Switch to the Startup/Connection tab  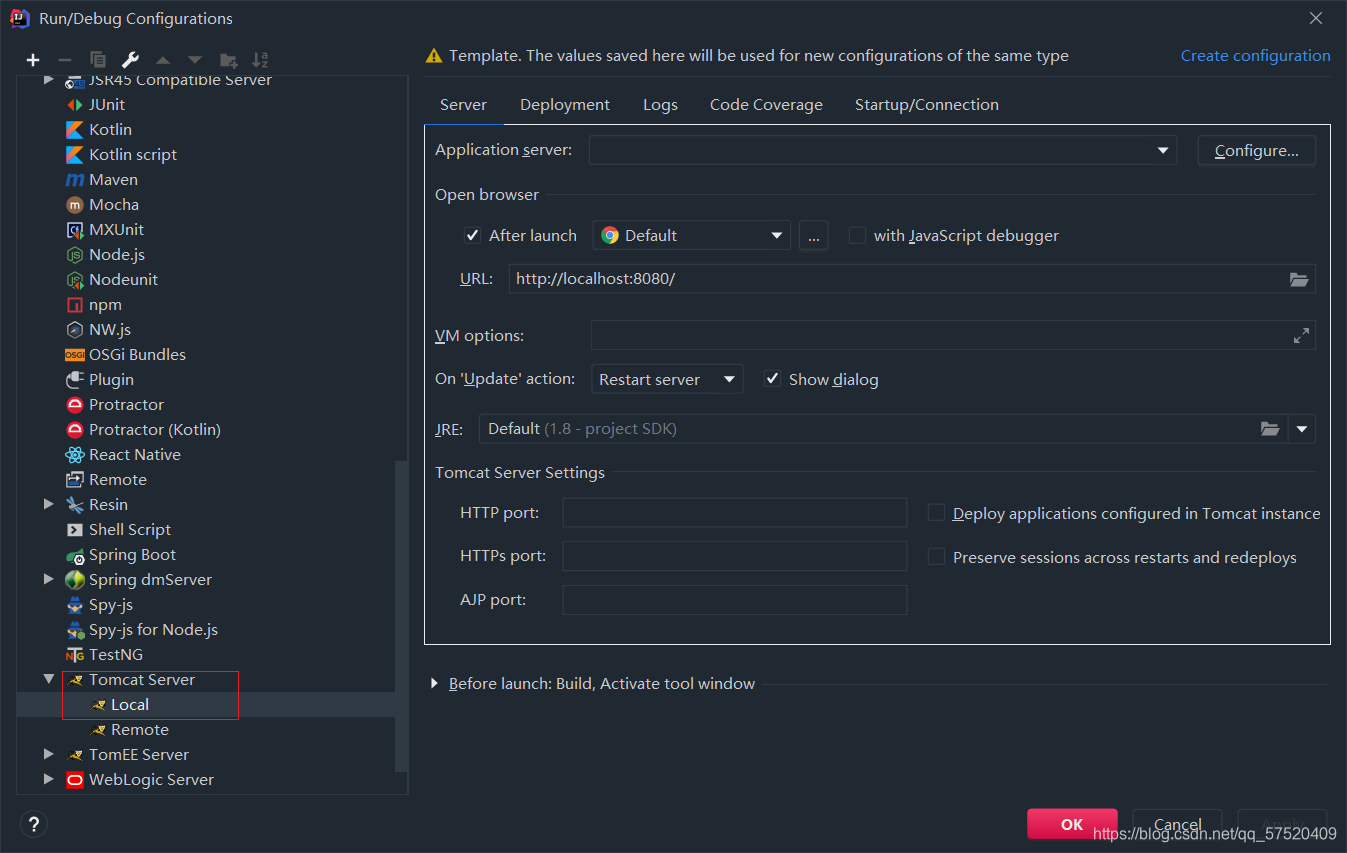click(926, 105)
